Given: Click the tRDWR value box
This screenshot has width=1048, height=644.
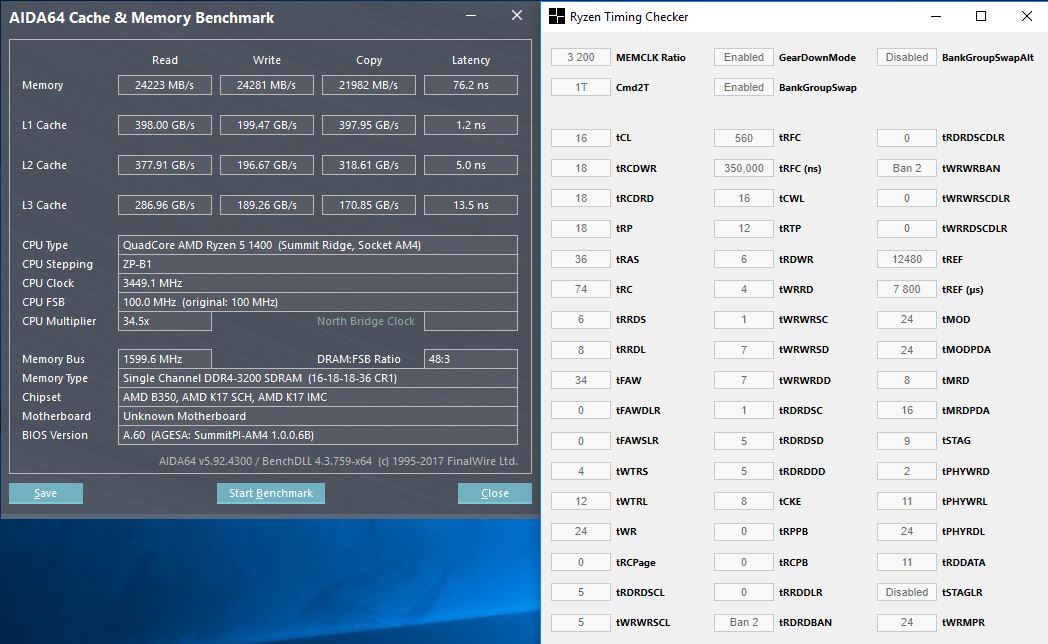Looking at the screenshot, I should tap(744, 259).
